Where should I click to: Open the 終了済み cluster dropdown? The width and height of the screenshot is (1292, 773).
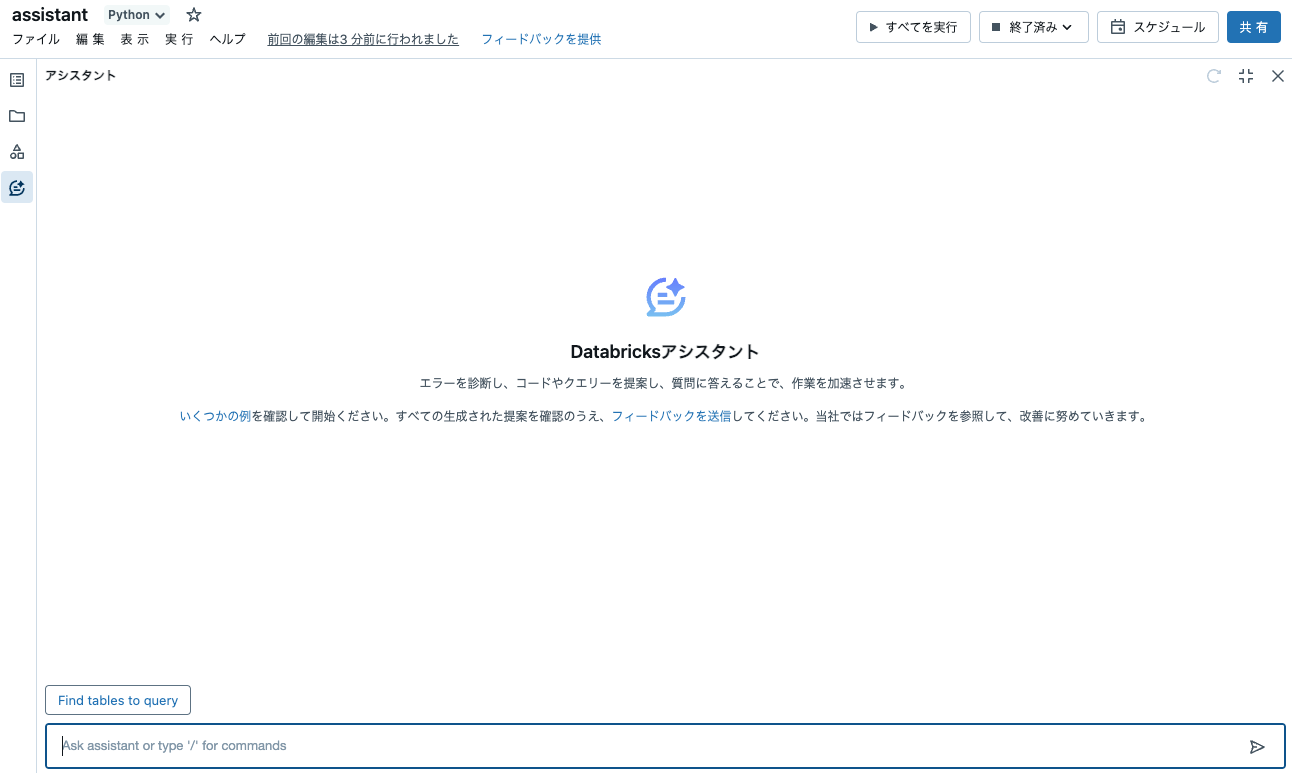1033,27
